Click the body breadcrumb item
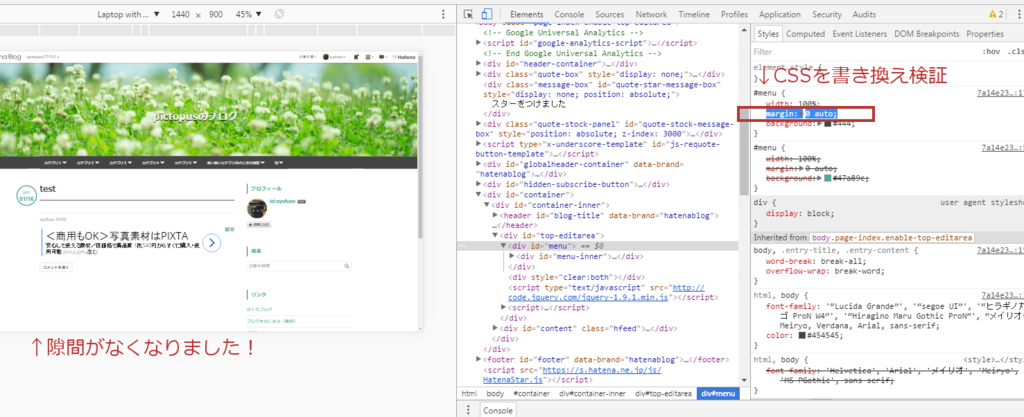The image size is (1024, 417). pos(495,394)
